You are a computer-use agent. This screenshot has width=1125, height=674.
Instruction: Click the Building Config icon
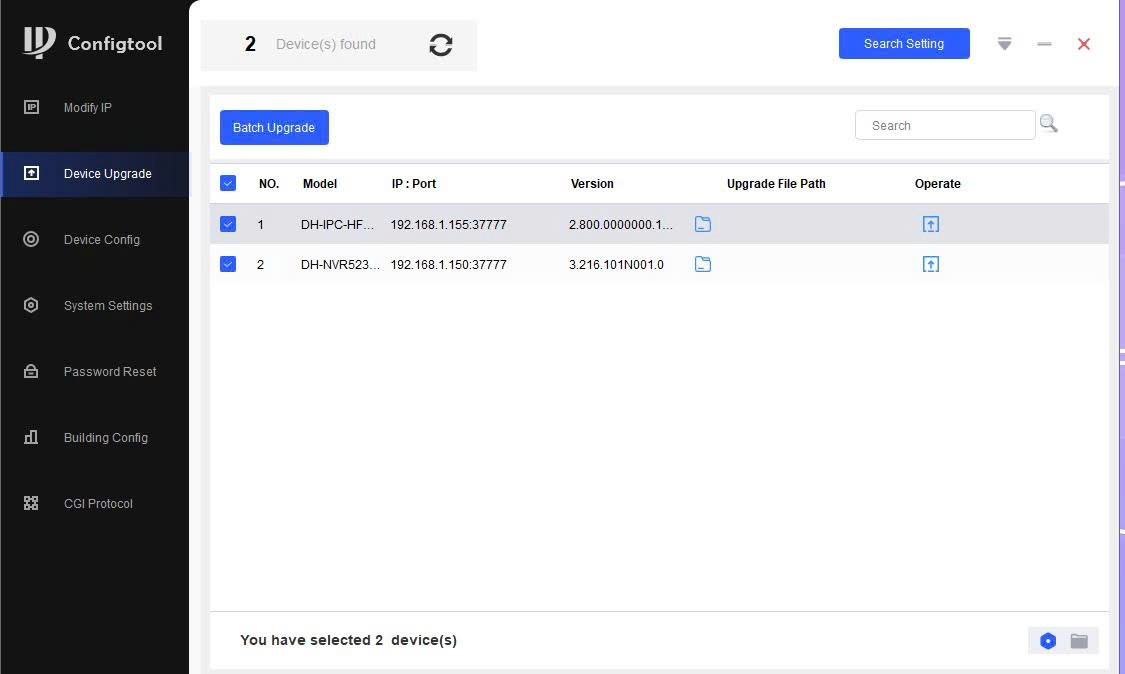point(31,437)
